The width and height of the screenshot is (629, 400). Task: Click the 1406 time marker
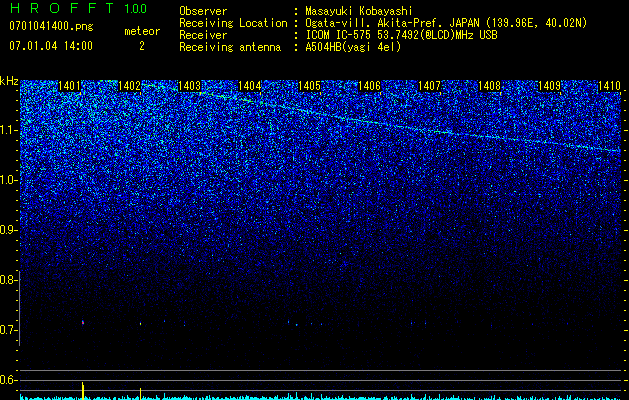369,86
